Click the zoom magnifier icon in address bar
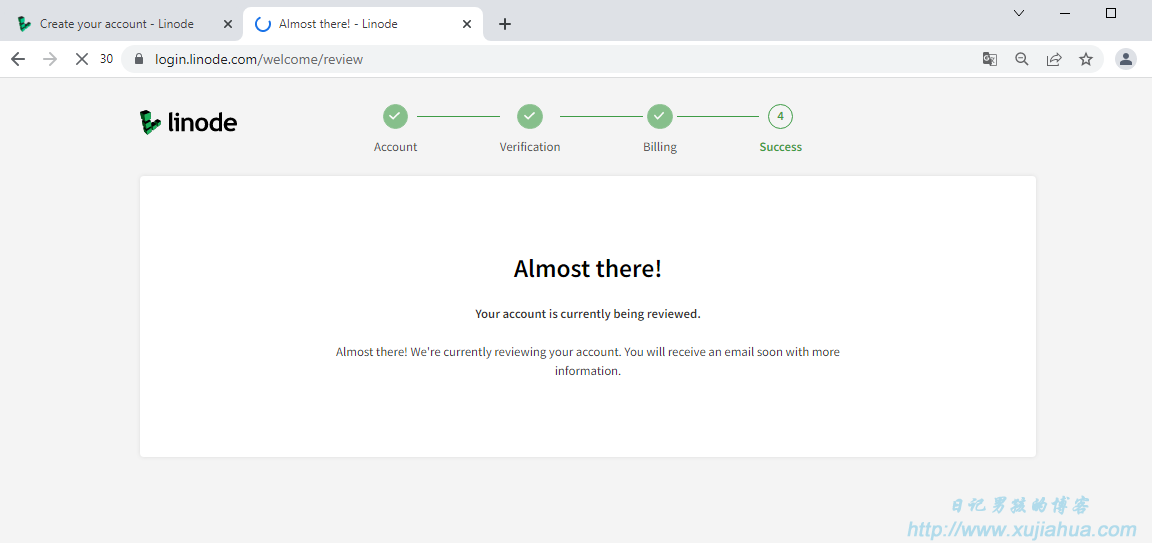 click(1022, 60)
